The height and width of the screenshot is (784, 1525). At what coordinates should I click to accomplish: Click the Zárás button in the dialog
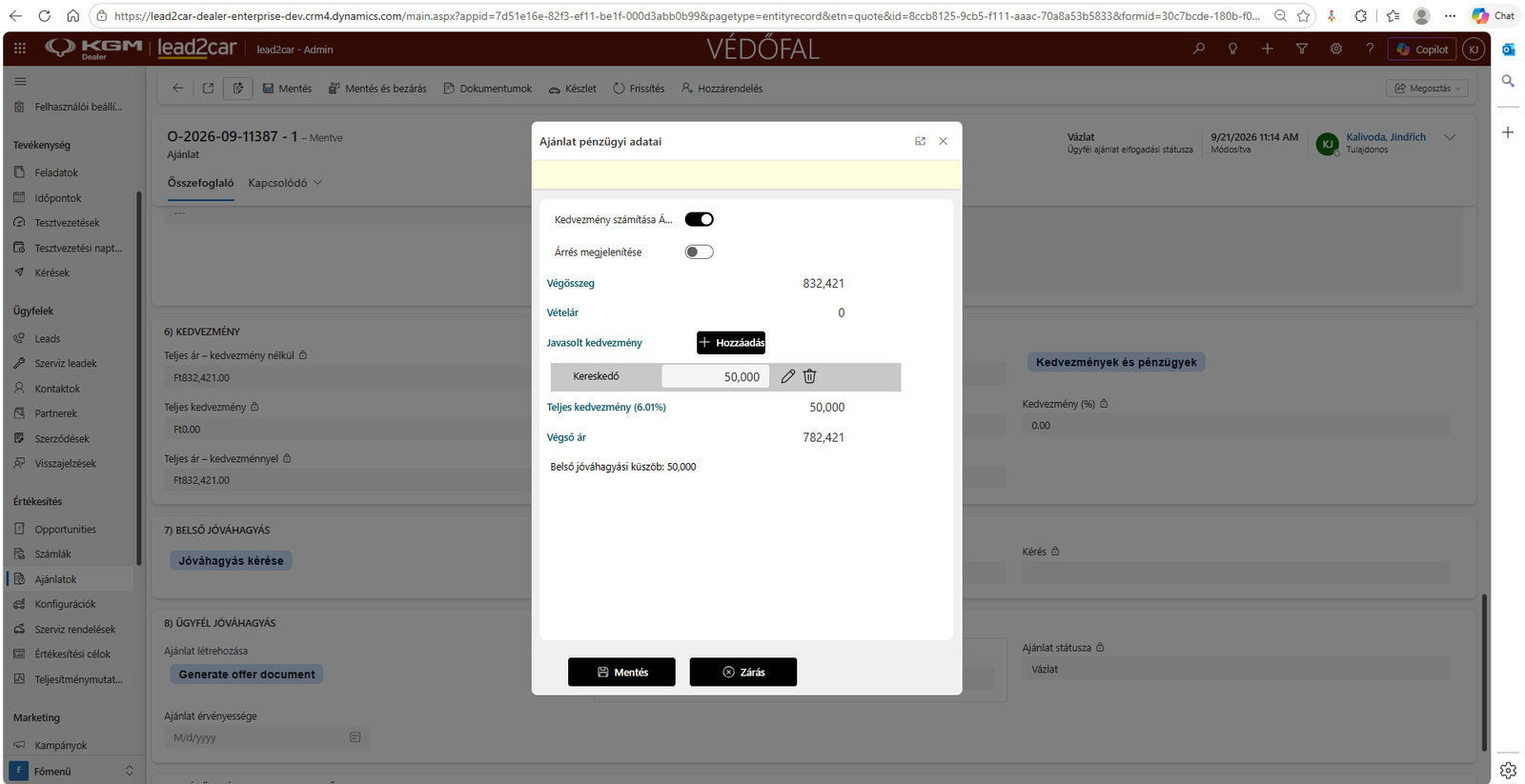coord(743,672)
